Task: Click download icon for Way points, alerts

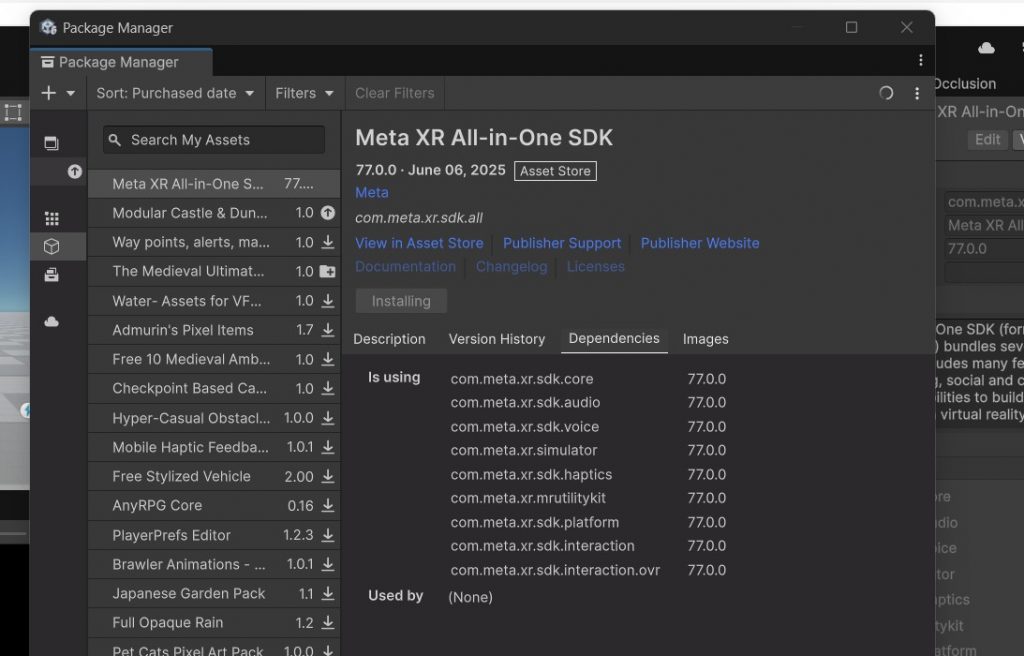Action: click(x=328, y=242)
